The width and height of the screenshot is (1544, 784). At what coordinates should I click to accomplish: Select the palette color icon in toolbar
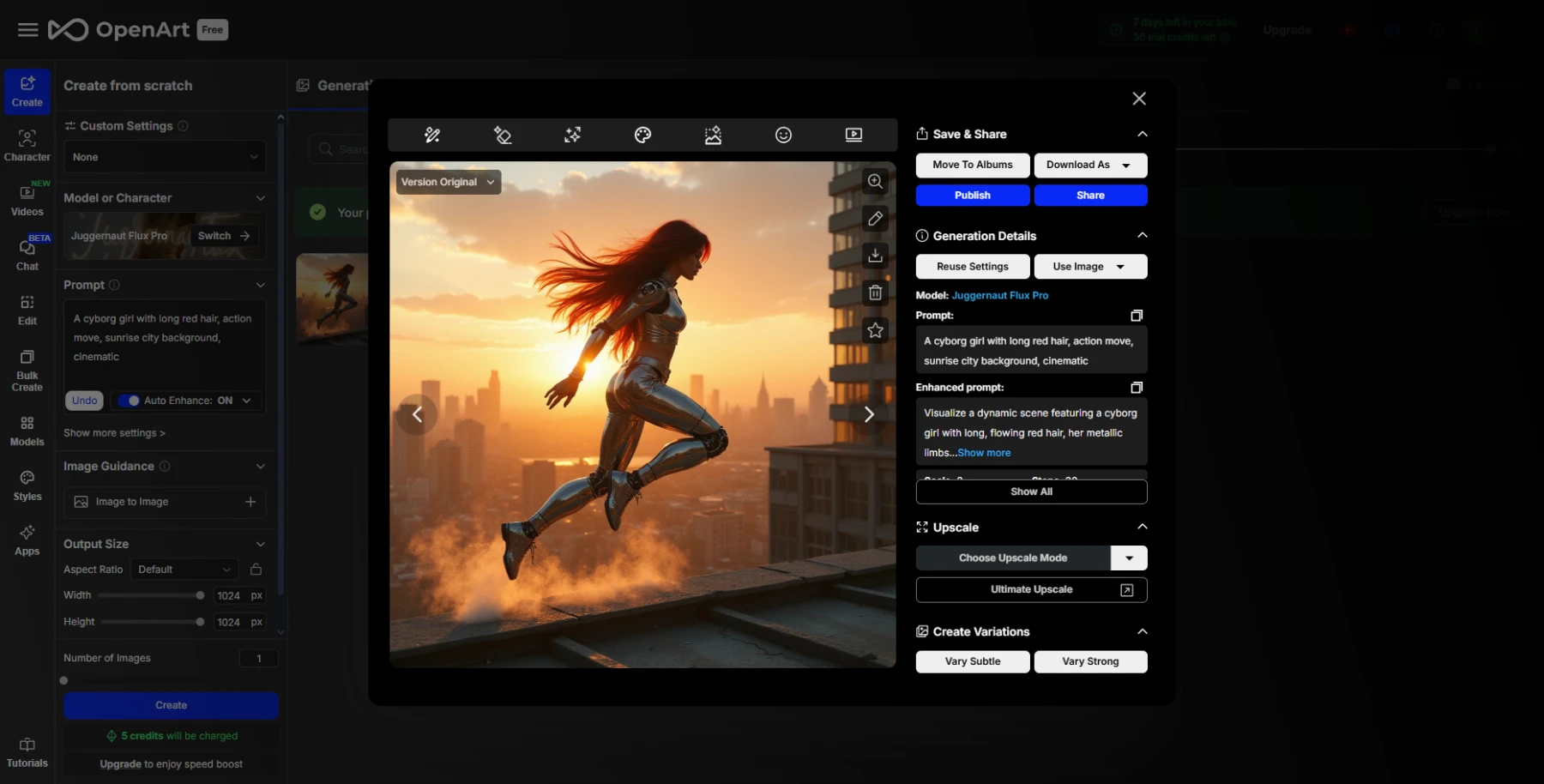tap(642, 135)
